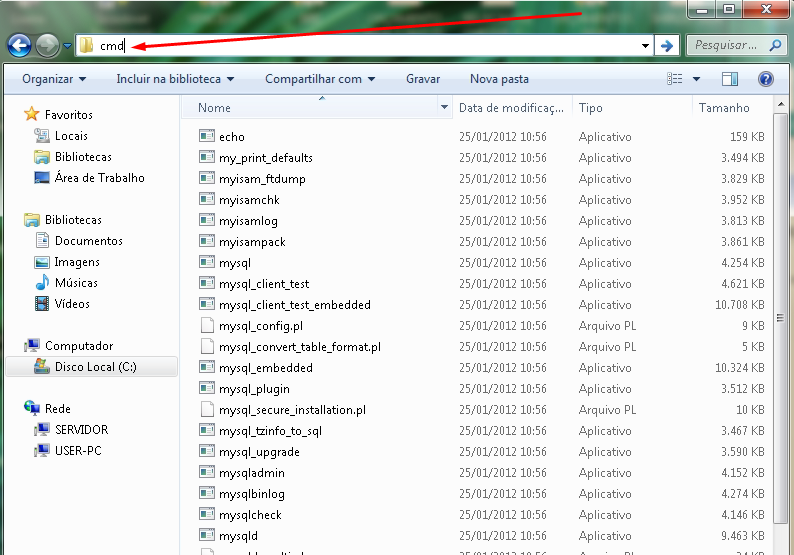Image resolution: width=794 pixels, height=555 pixels.
Task: Click the search magnifier icon
Action: [x=775, y=46]
